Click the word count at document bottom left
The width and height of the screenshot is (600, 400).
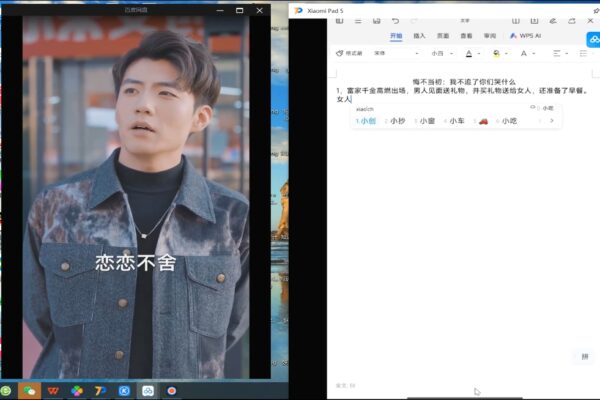[x=346, y=385]
